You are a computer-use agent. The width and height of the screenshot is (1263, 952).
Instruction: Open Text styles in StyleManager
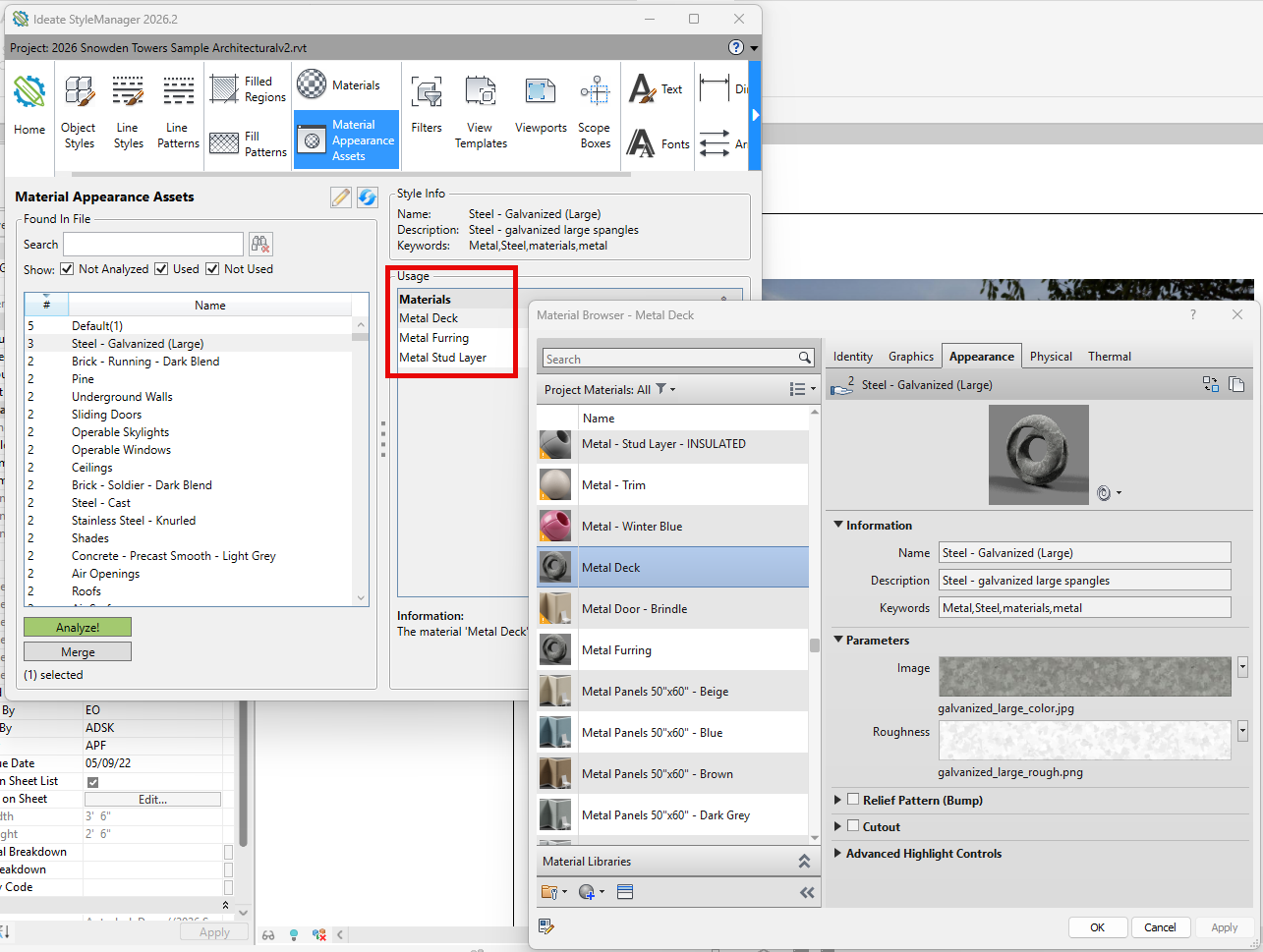click(x=656, y=89)
